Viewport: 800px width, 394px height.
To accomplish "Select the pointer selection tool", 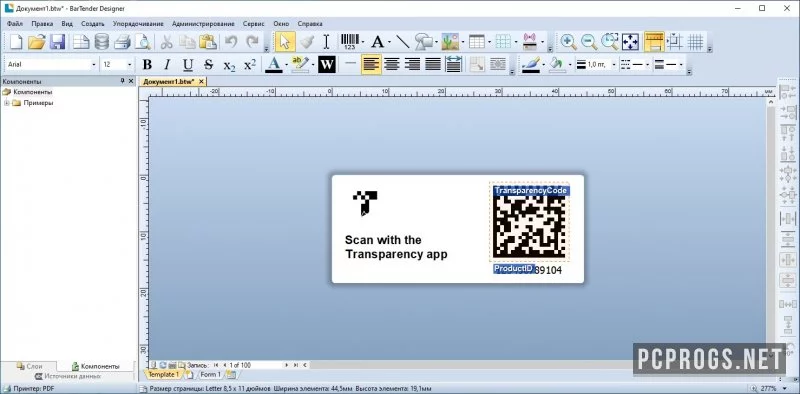I will coord(285,42).
